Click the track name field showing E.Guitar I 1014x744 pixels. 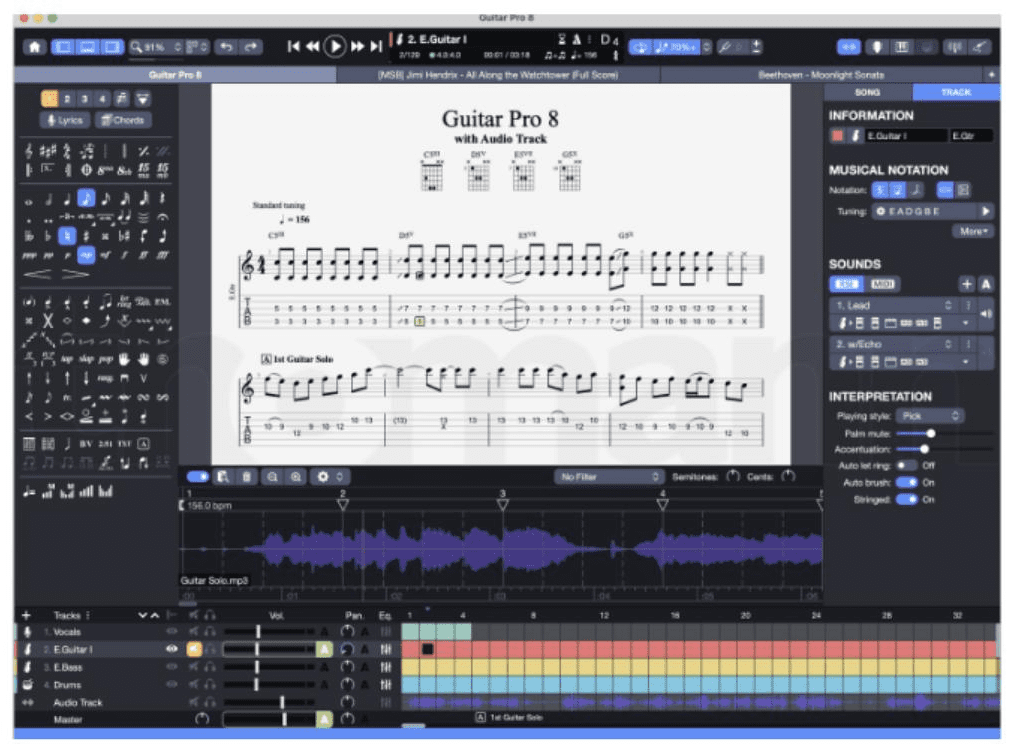(x=906, y=136)
